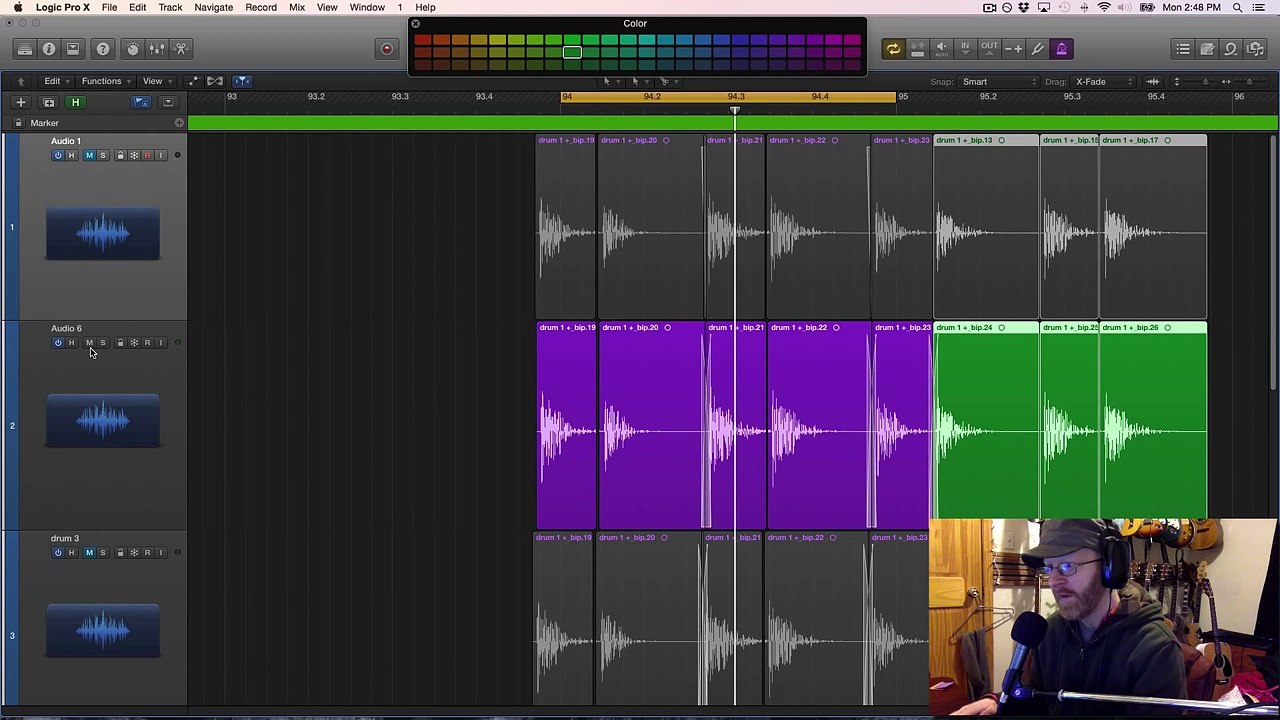This screenshot has height=720, width=1280.
Task: Open the Inspector info icon
Action: [48, 48]
